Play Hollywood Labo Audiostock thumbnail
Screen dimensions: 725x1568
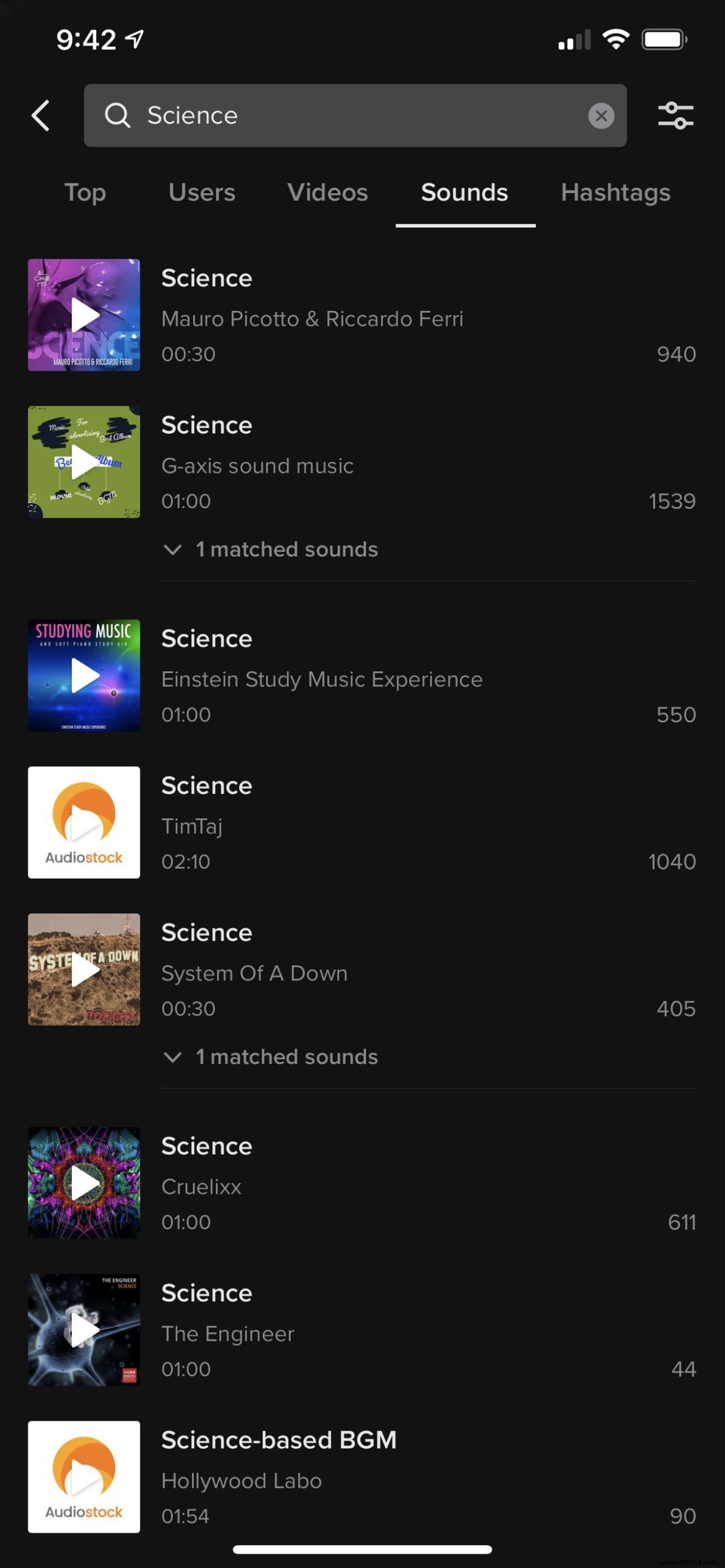(84, 1477)
